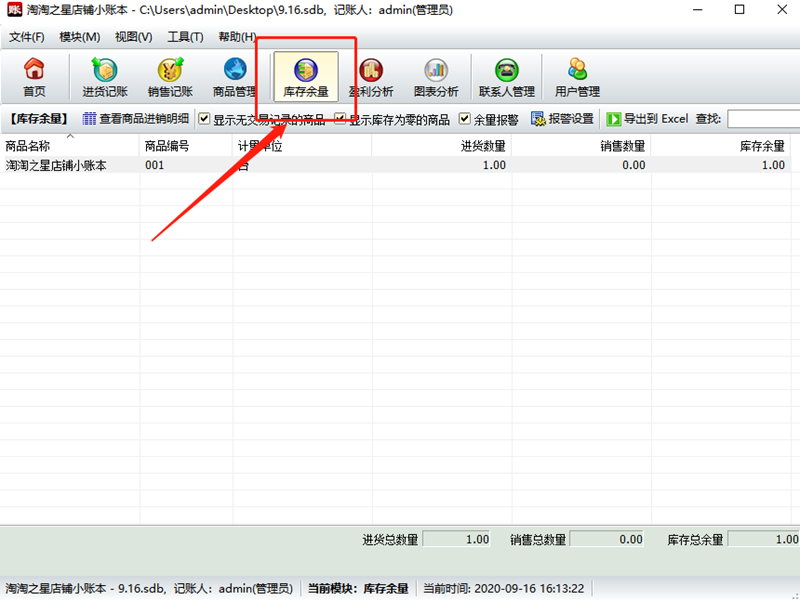
Task: Sort by 商品编号 column header
Action: tap(186, 146)
